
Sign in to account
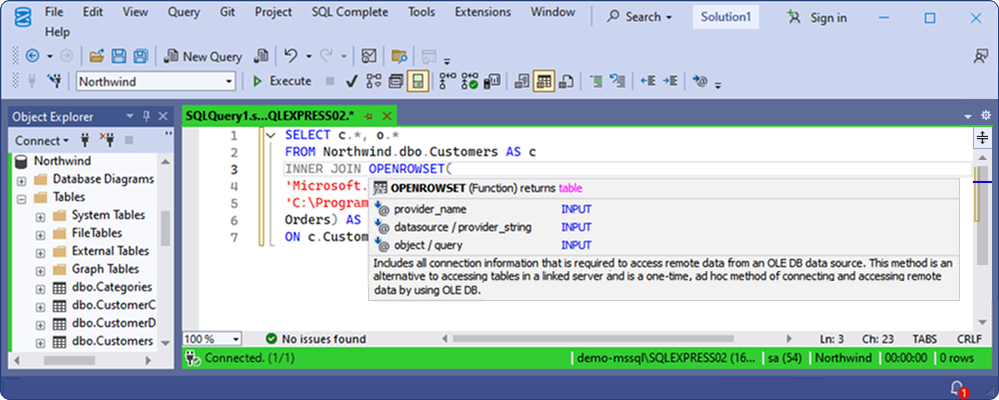point(817,18)
